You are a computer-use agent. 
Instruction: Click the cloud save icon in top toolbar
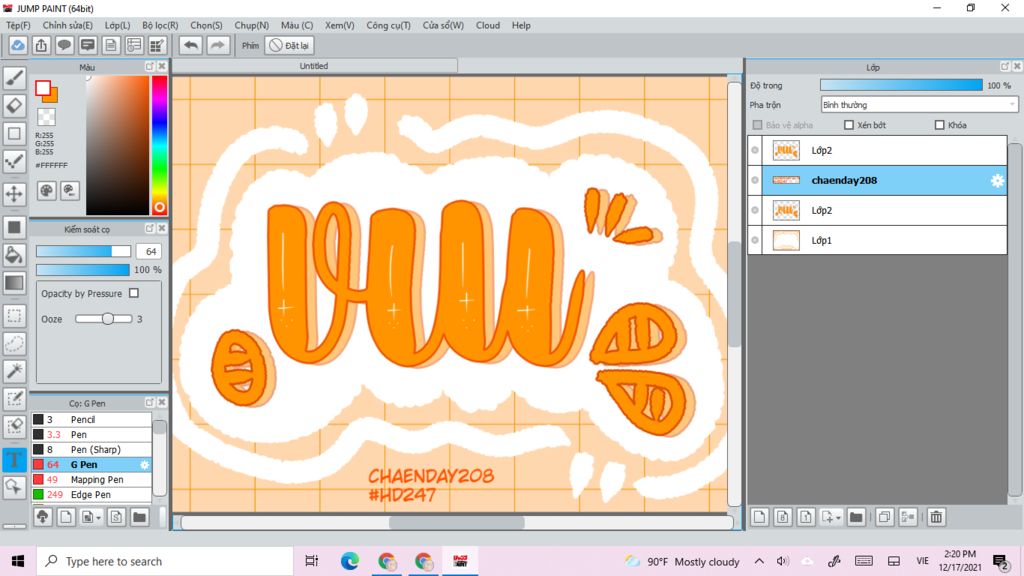(x=18, y=45)
